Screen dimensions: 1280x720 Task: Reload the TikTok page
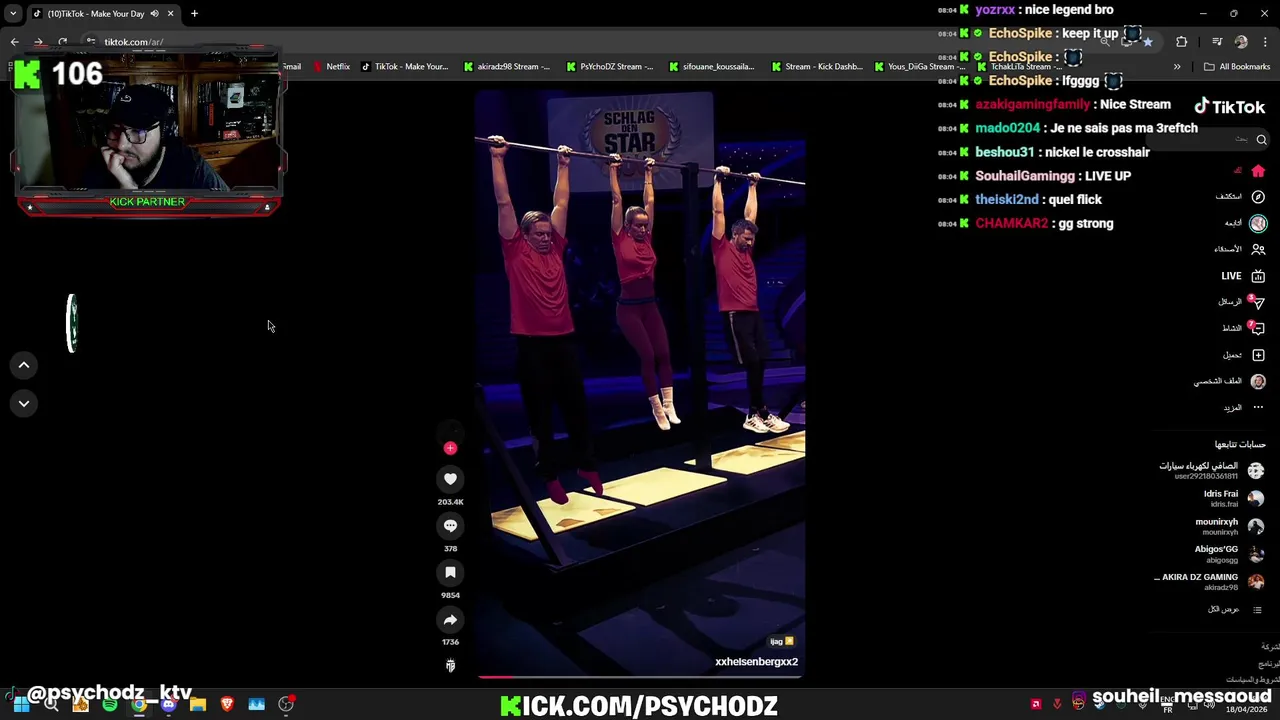[62, 42]
